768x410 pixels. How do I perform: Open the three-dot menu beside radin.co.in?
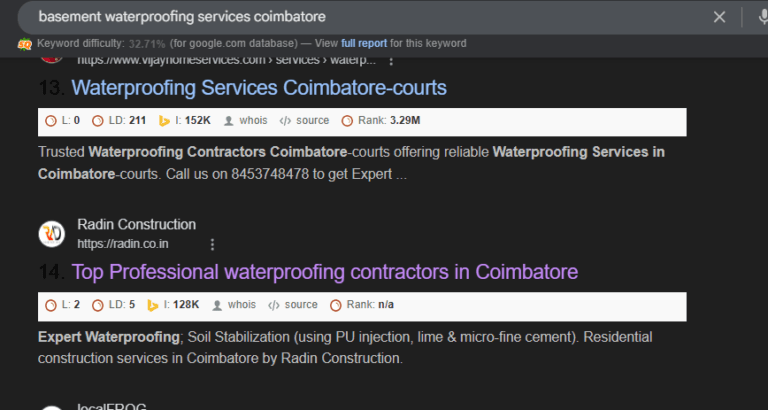click(212, 244)
